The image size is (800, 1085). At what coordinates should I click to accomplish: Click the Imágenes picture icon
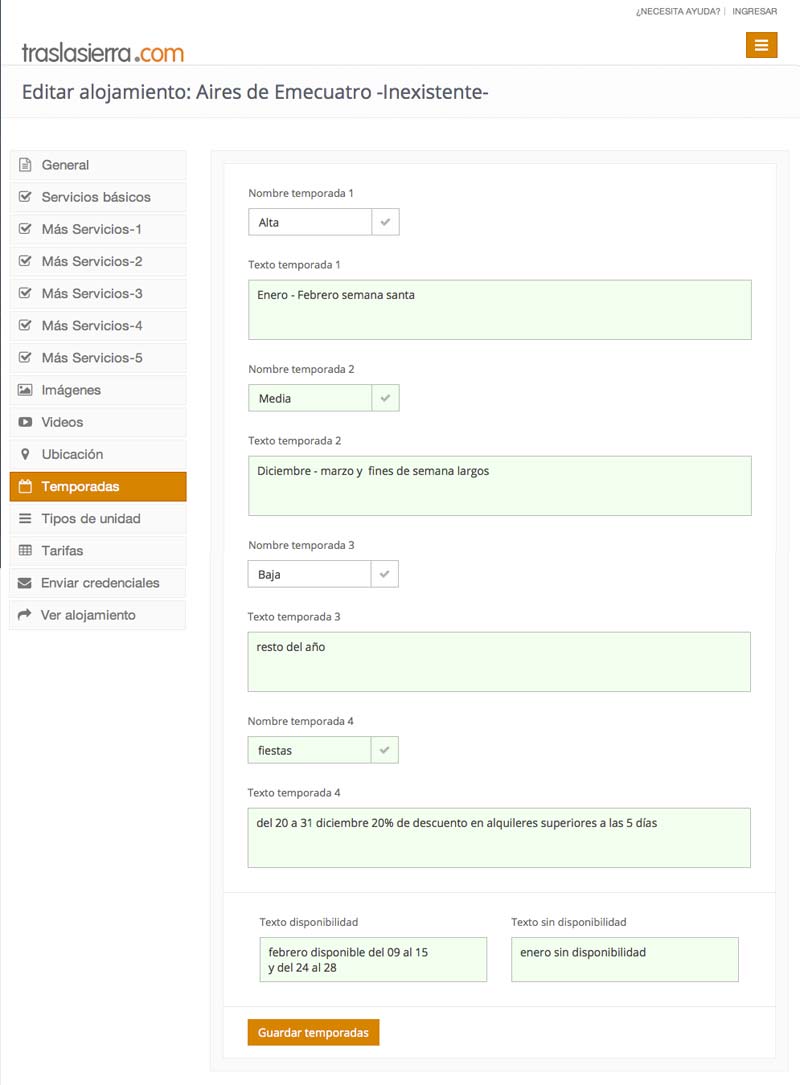tap(25, 390)
